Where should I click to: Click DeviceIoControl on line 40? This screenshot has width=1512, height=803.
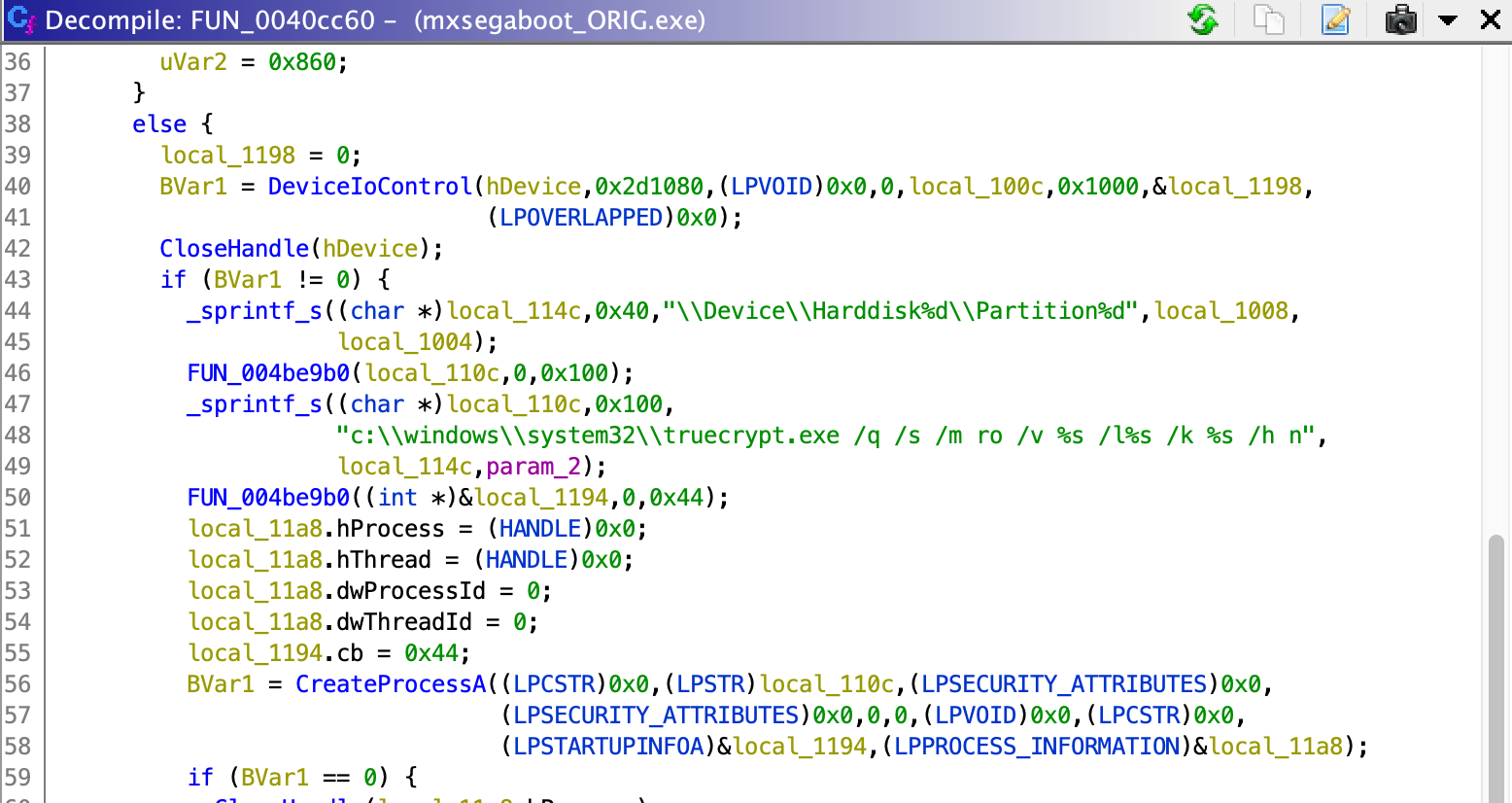pyautogui.click(x=369, y=186)
